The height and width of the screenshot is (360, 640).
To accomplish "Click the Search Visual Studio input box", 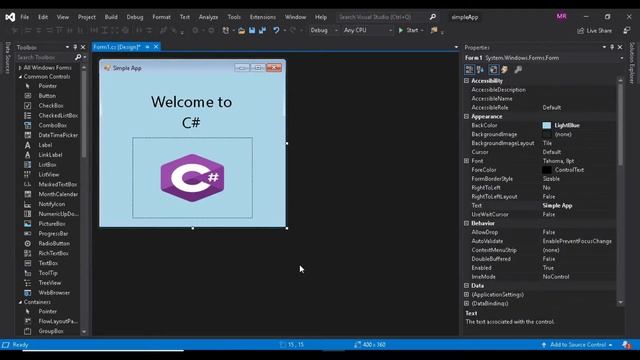I will tap(382, 17).
